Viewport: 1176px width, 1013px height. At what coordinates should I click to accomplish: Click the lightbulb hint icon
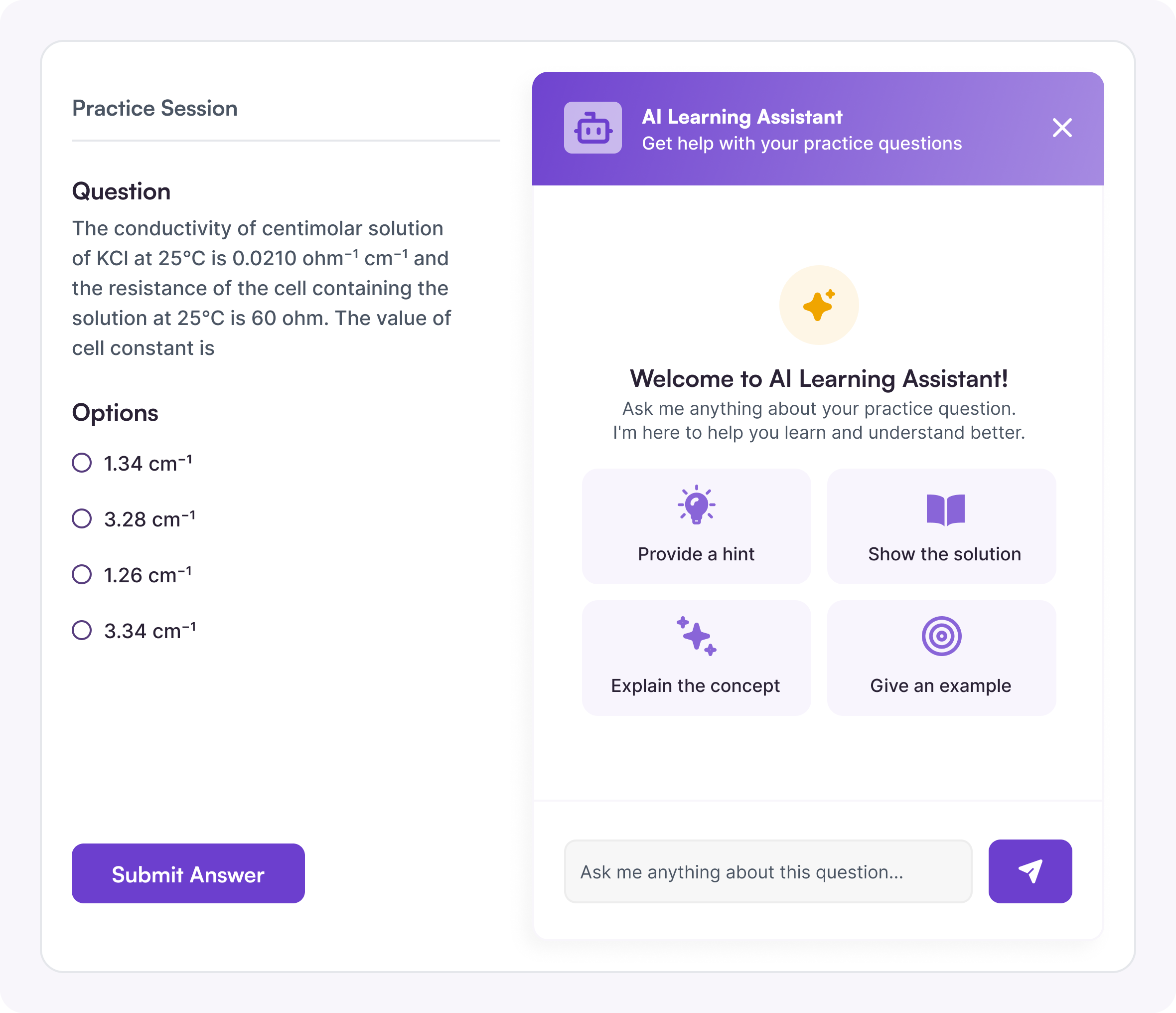click(697, 505)
